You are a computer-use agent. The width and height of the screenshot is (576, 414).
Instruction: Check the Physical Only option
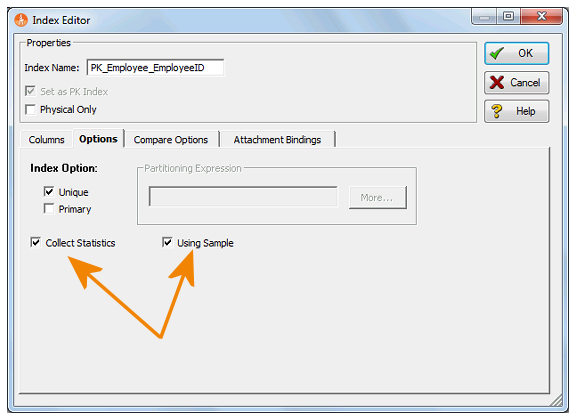pos(30,109)
